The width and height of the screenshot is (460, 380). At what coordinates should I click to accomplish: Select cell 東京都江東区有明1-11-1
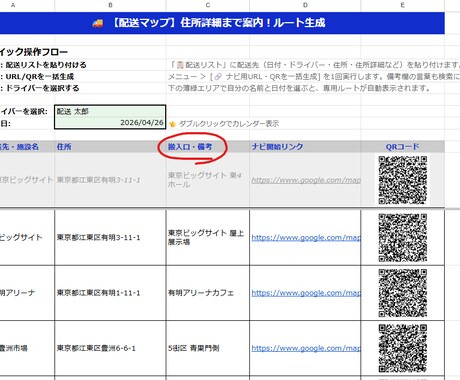pos(110,293)
